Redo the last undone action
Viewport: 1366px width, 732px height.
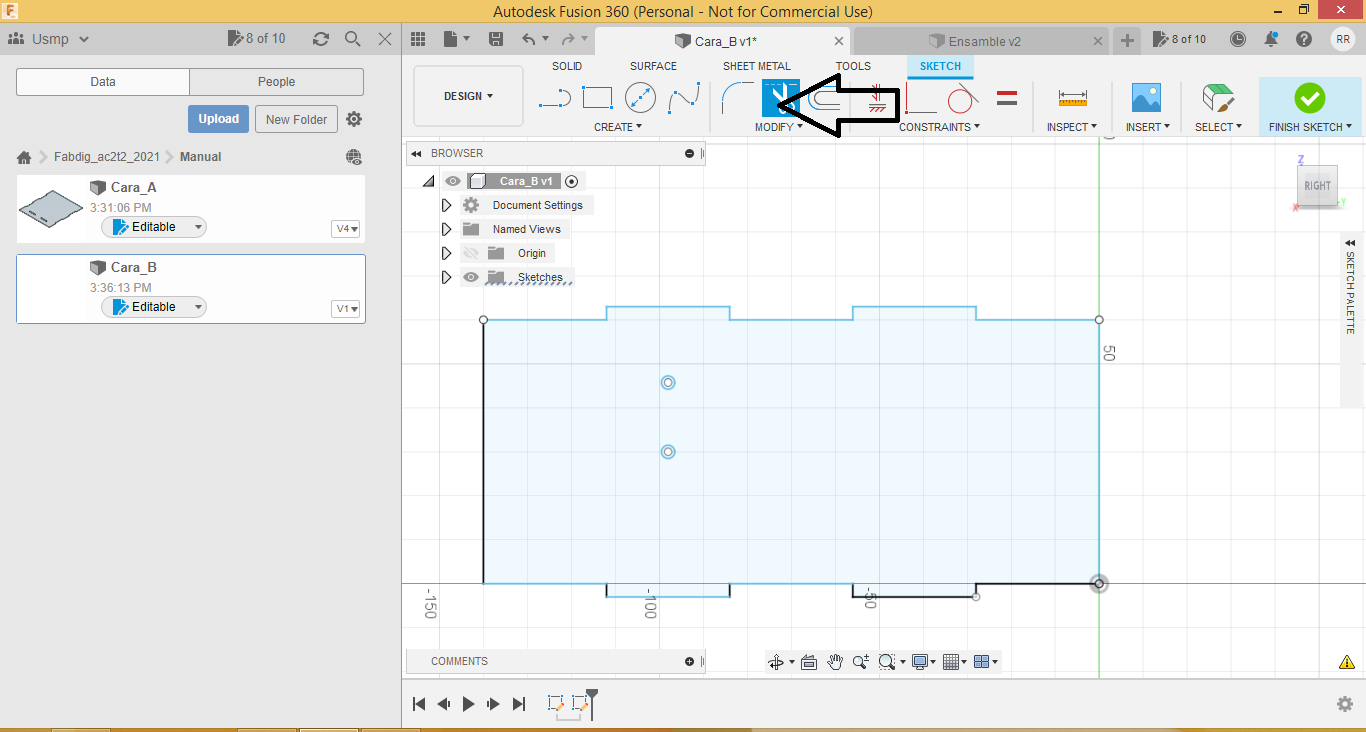568,39
